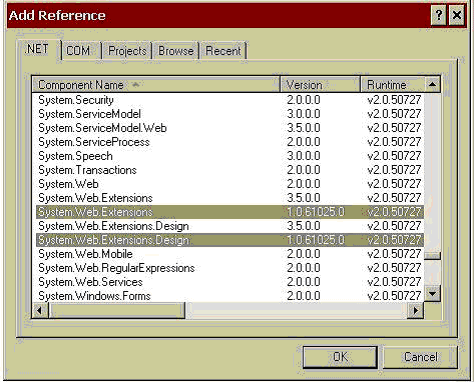Sort by Version column header

pyautogui.click(x=320, y=85)
